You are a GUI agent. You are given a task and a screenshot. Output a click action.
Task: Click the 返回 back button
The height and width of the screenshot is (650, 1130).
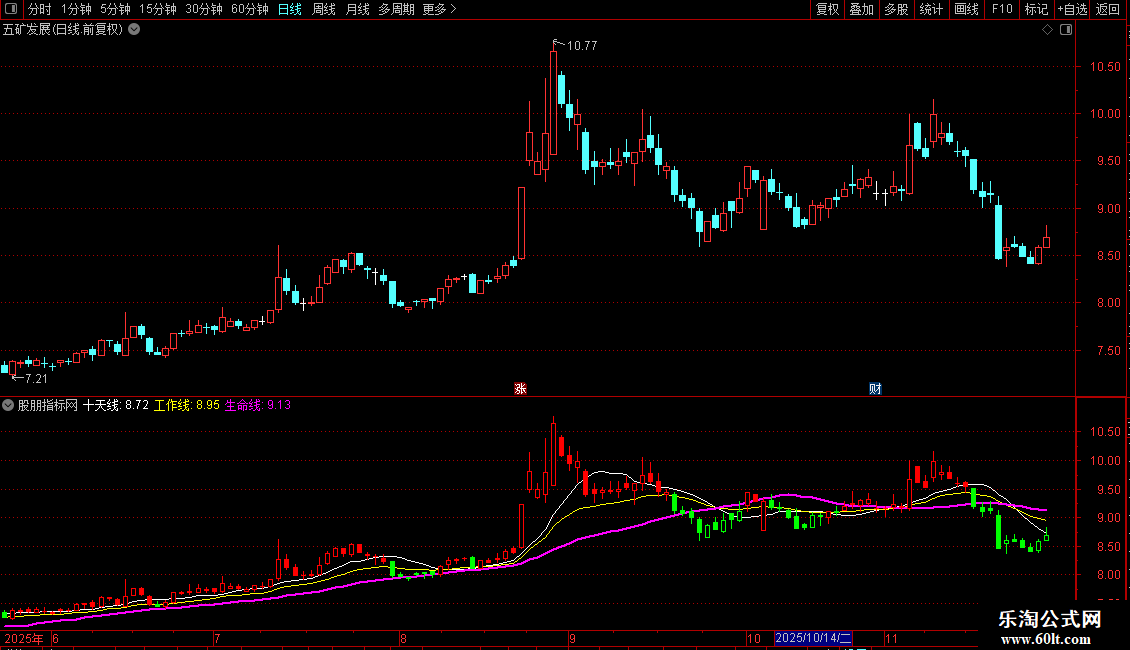pos(1108,9)
